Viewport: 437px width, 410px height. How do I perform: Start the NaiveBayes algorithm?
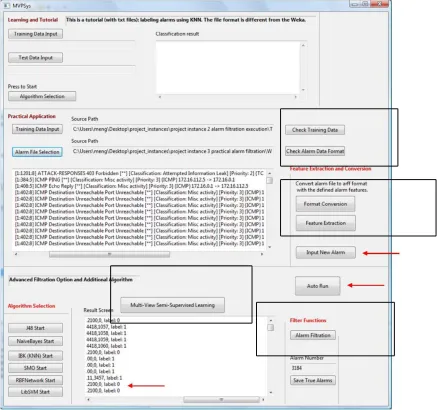pos(35,341)
